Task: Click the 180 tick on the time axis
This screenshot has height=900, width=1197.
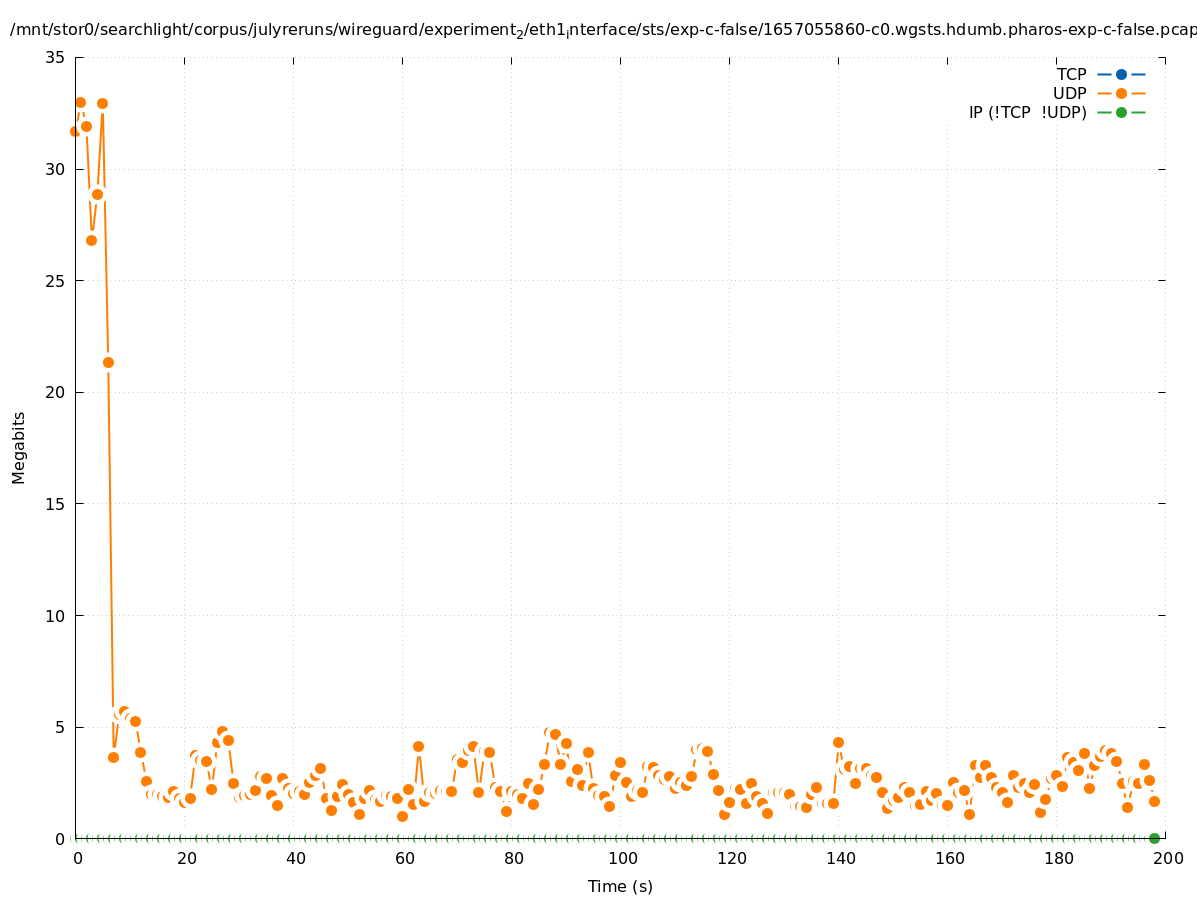Action: (1059, 858)
